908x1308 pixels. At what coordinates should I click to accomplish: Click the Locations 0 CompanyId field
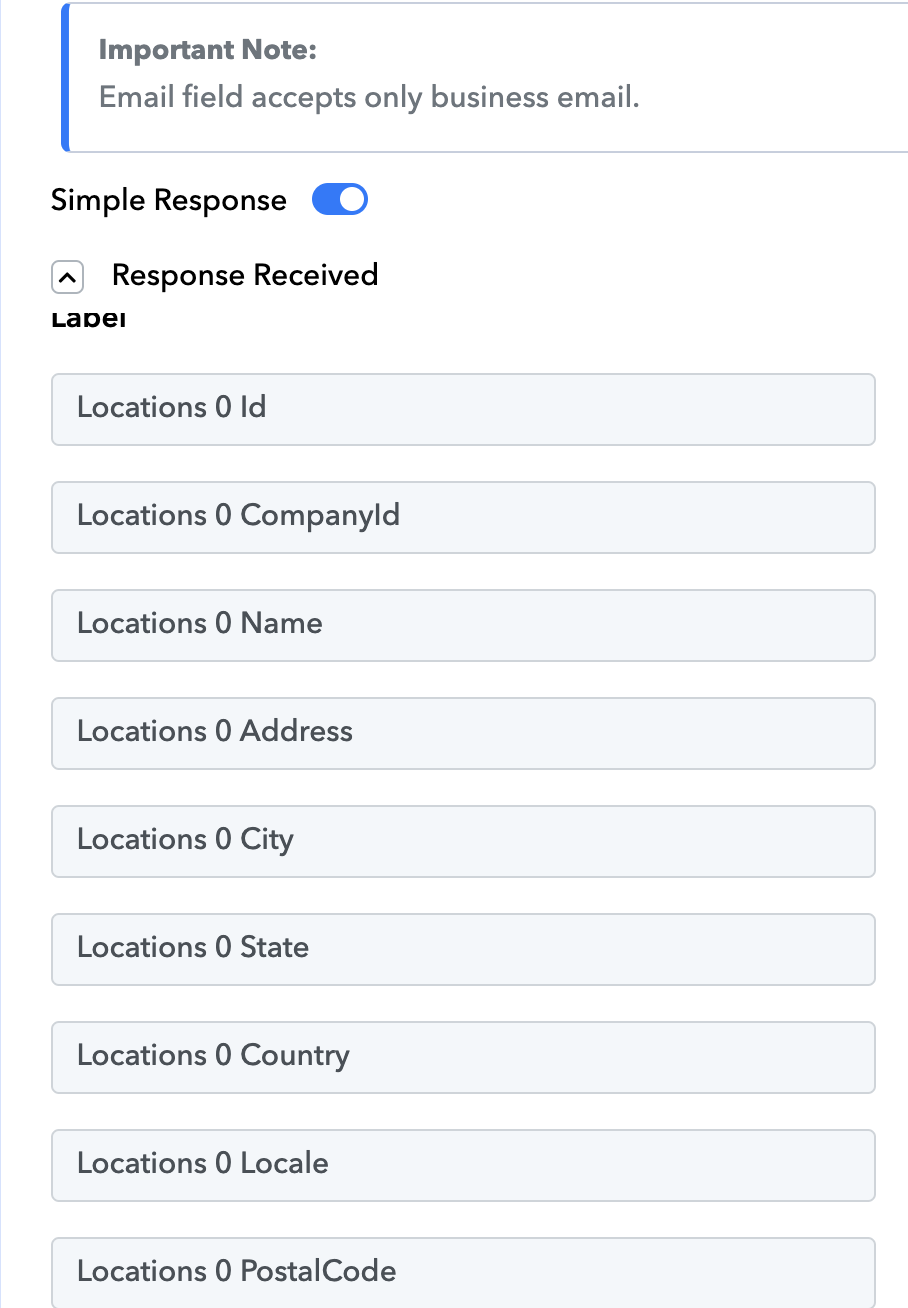pyautogui.click(x=463, y=517)
